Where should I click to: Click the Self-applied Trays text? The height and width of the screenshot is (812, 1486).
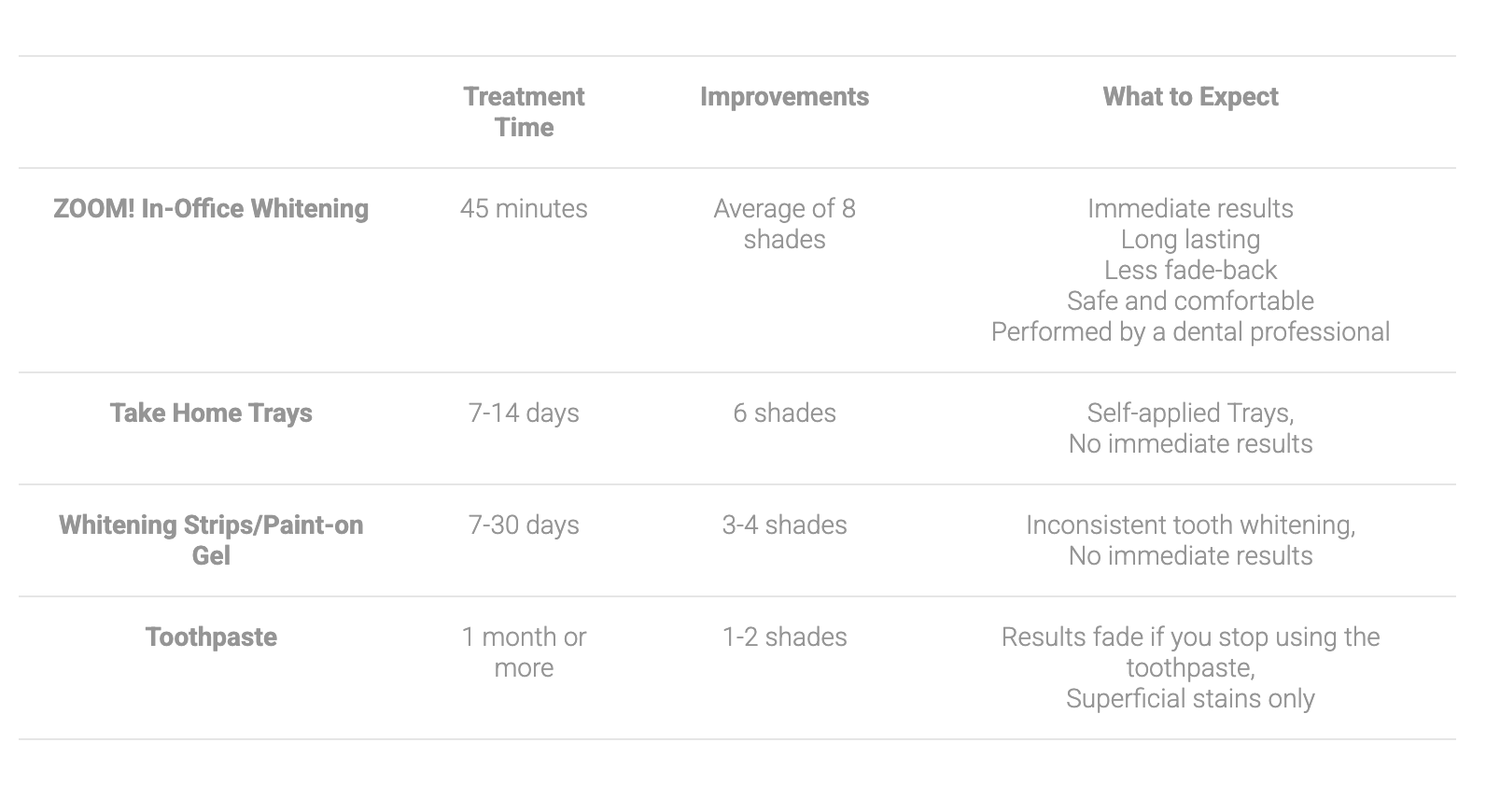point(1190,413)
